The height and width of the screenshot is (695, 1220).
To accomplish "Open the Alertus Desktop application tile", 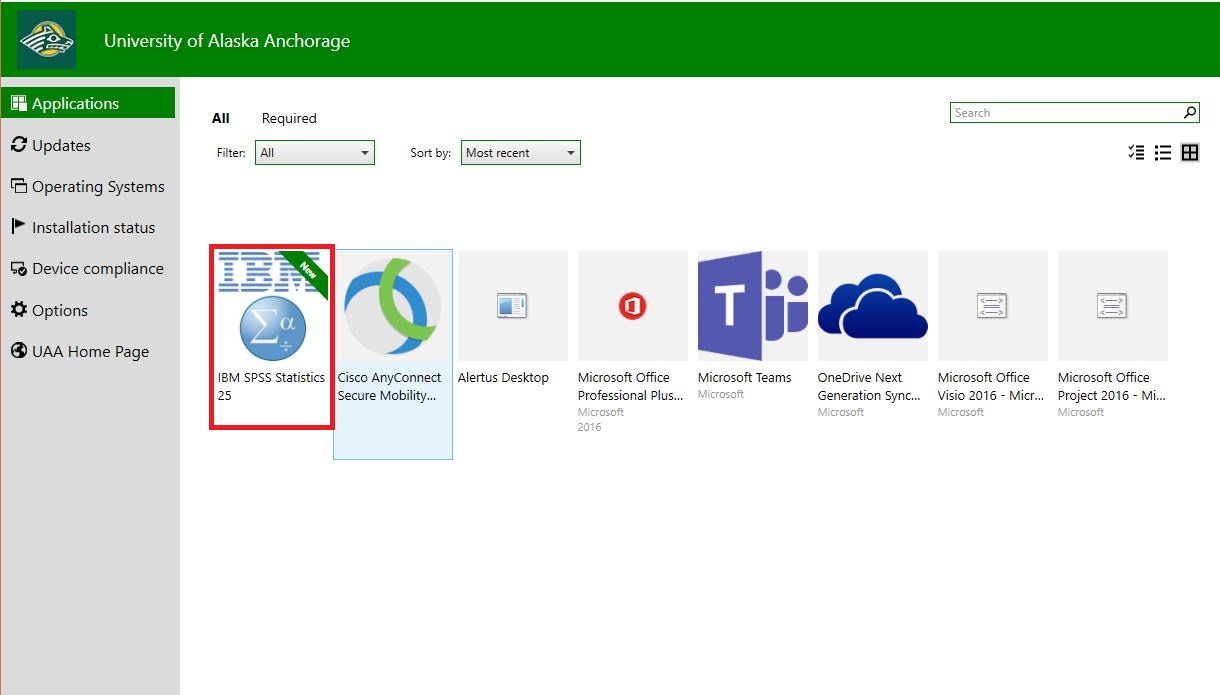I will 512,306.
